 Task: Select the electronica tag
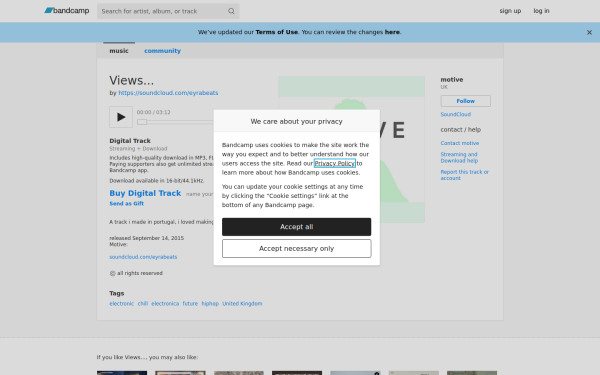(165, 303)
